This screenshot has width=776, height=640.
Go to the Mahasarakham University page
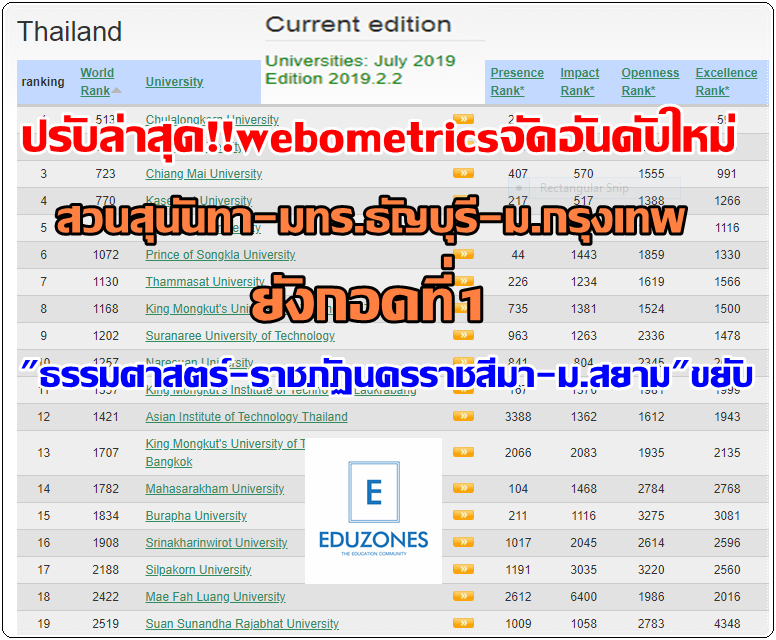pyautogui.click(x=214, y=489)
